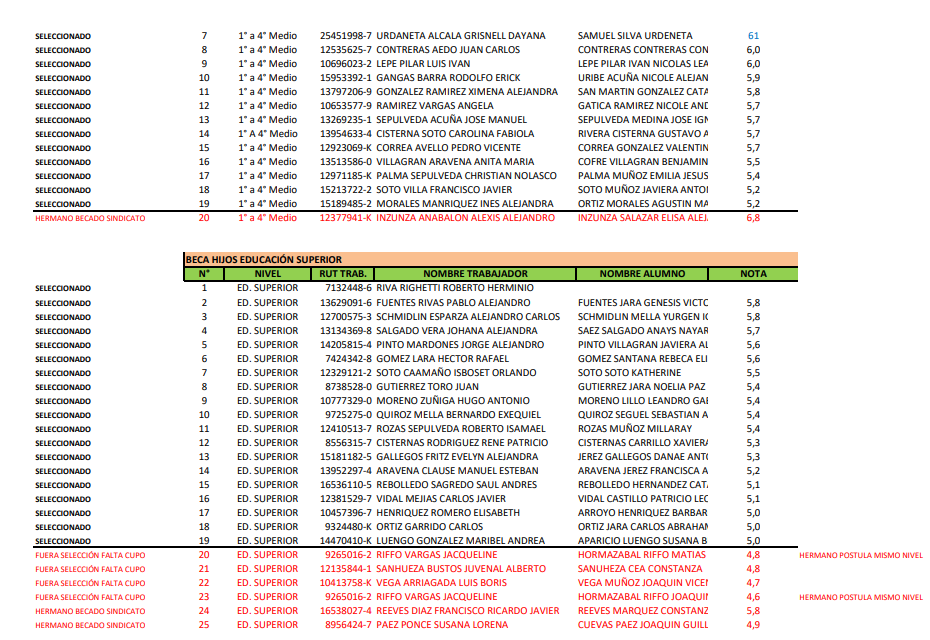
Task: Click worker PAEZ PONCE SUSANA LORENA
Action: 442,625
